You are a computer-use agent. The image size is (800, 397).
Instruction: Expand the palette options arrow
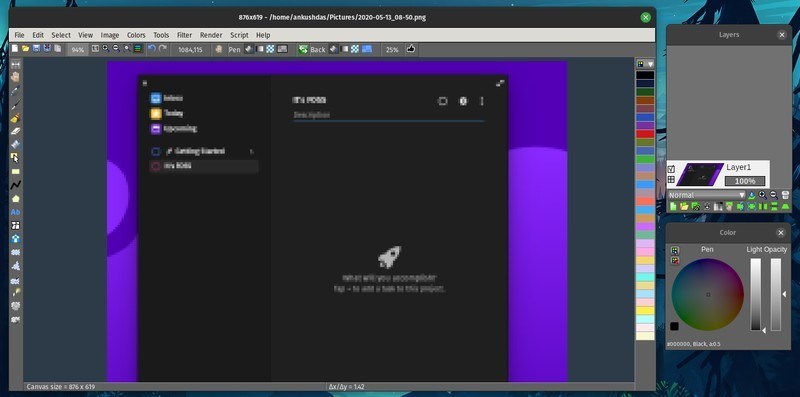coord(650,64)
